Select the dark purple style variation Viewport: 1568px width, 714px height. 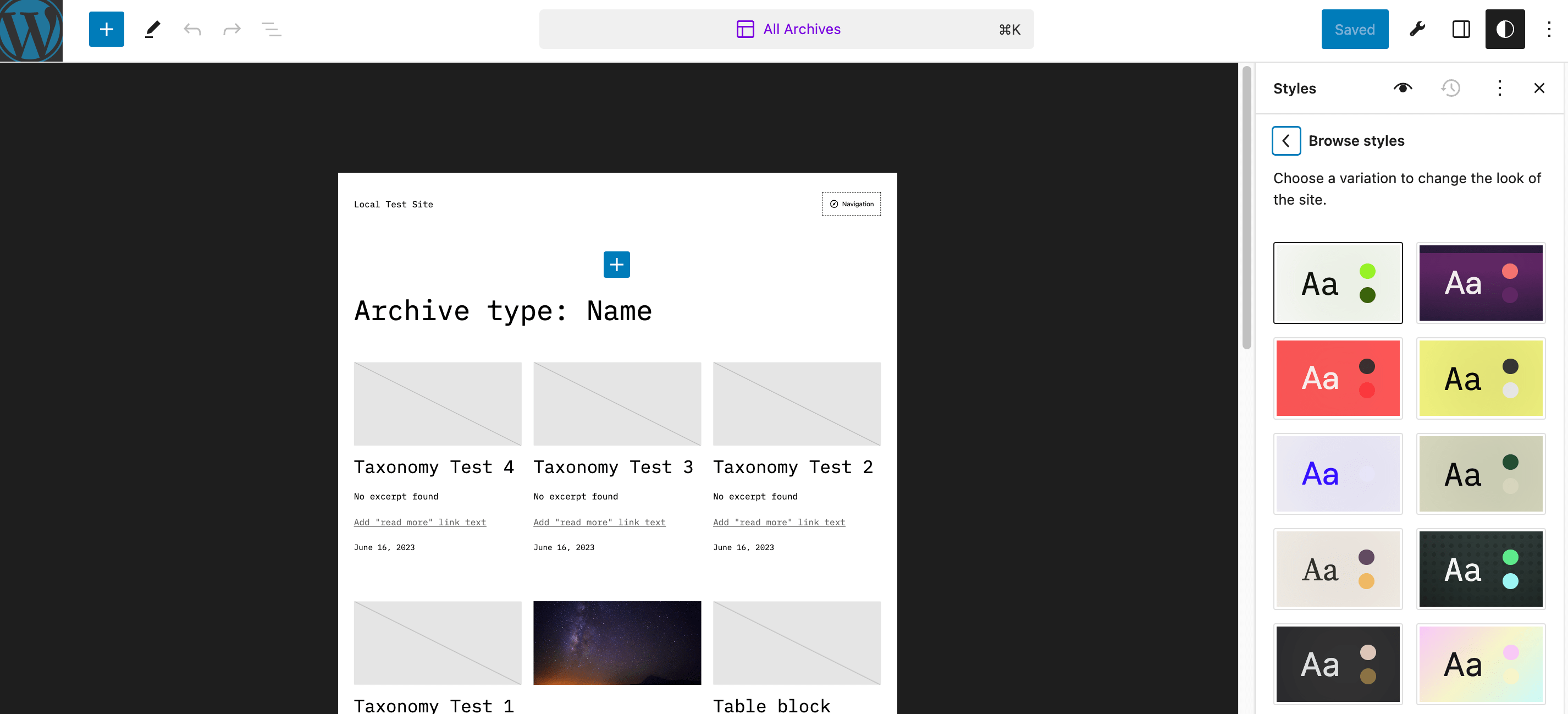point(1481,283)
